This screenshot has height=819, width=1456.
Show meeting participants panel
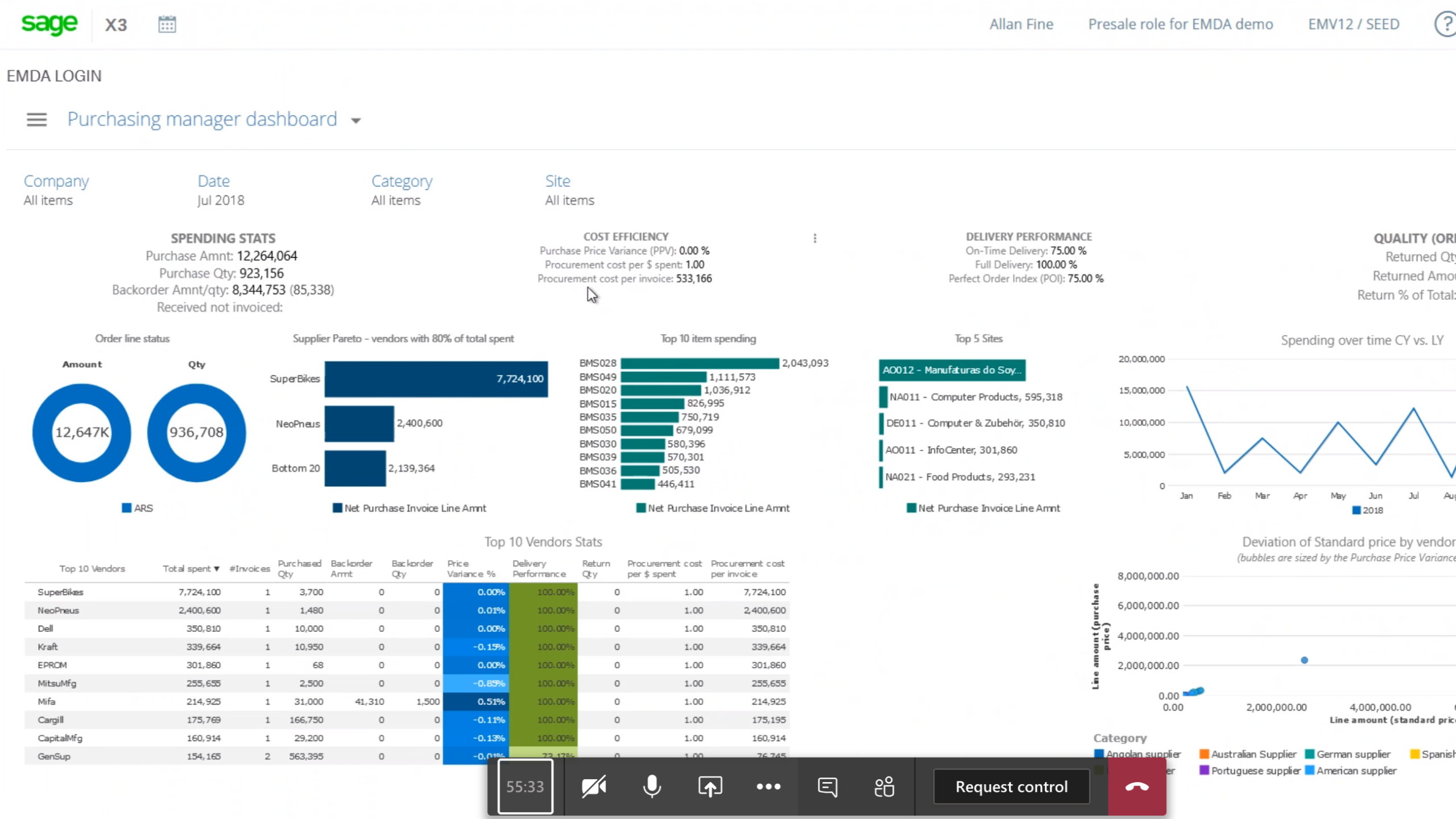point(884,787)
